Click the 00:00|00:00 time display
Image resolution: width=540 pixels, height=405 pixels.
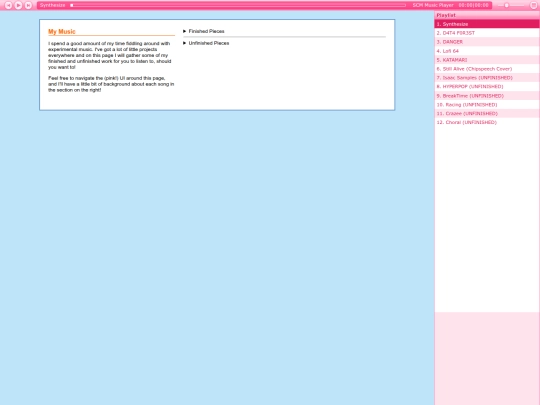pyautogui.click(x=474, y=5)
